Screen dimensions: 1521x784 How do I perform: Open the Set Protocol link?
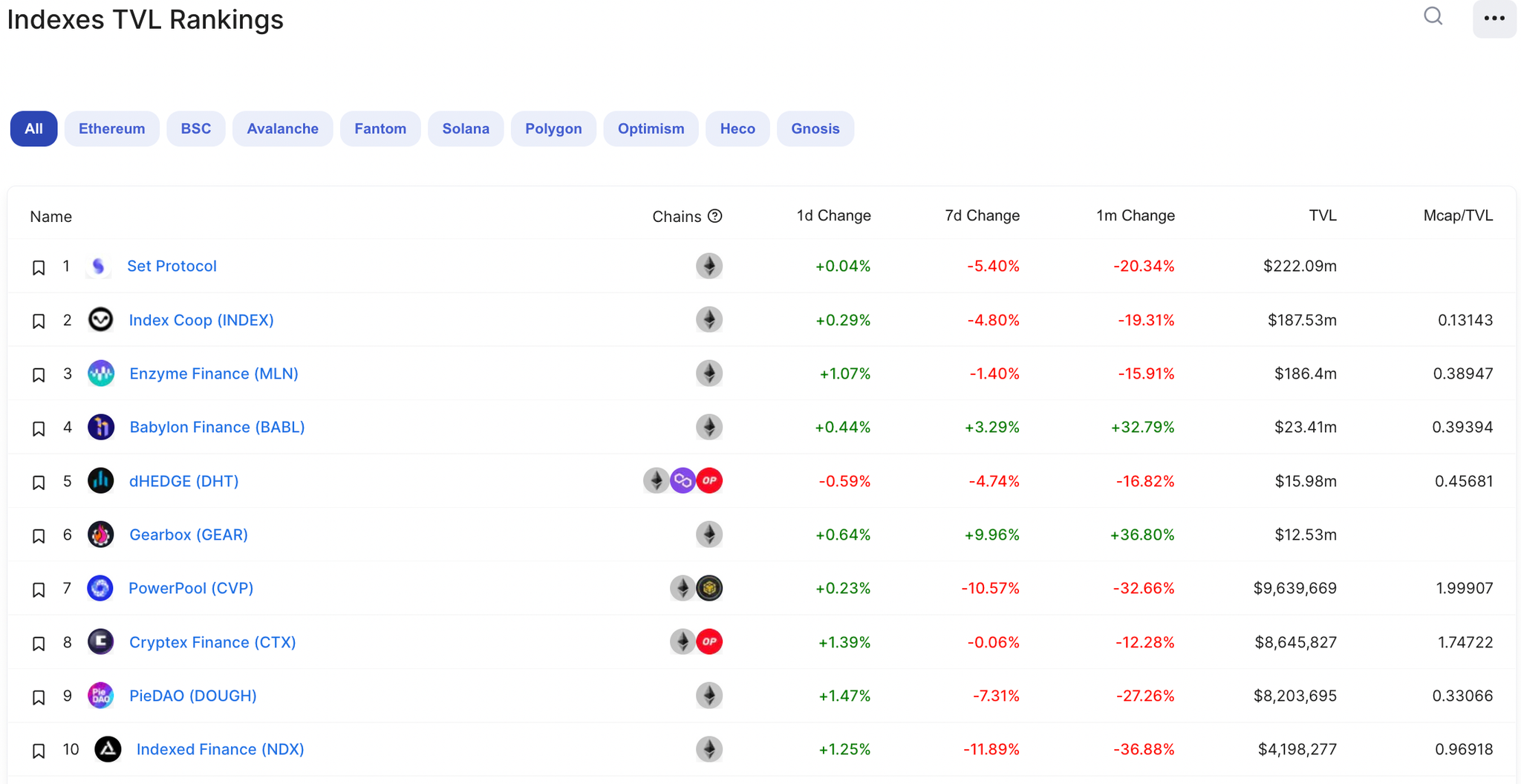(172, 266)
